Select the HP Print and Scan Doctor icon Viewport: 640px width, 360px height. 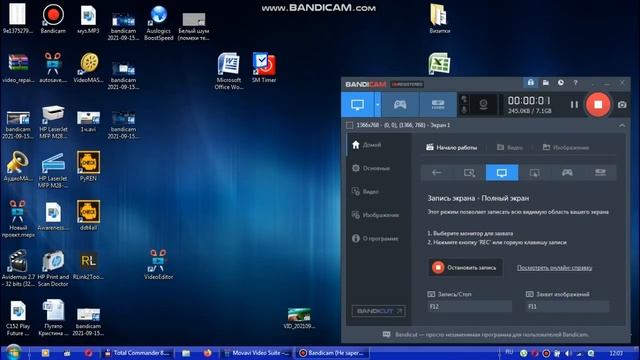(53, 268)
